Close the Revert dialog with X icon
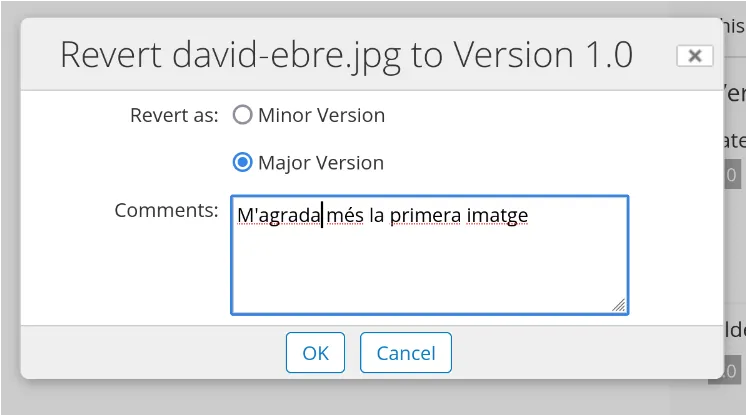Image resolution: width=746 pixels, height=415 pixels. point(694,56)
